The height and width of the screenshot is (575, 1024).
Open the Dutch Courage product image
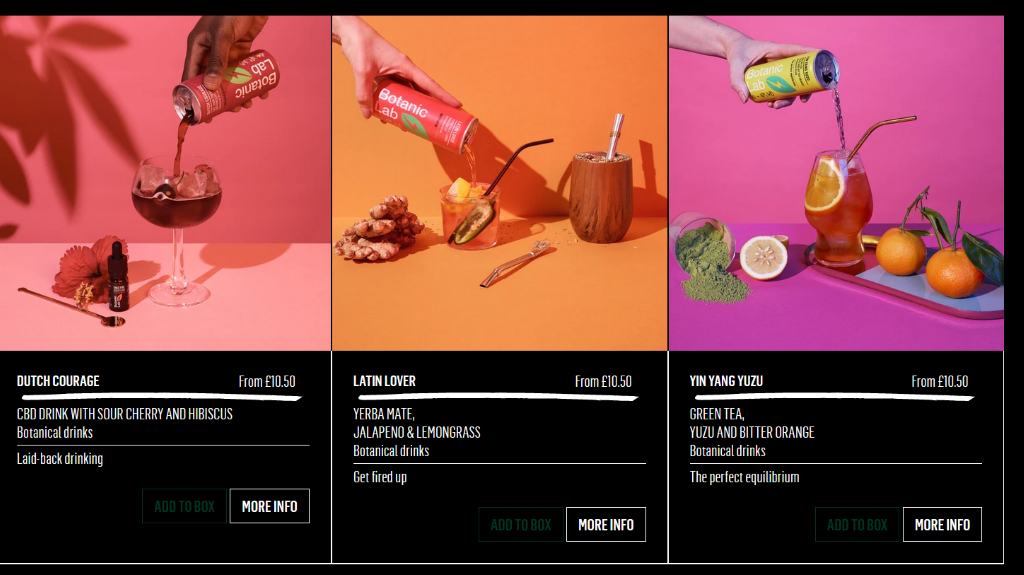(x=165, y=183)
